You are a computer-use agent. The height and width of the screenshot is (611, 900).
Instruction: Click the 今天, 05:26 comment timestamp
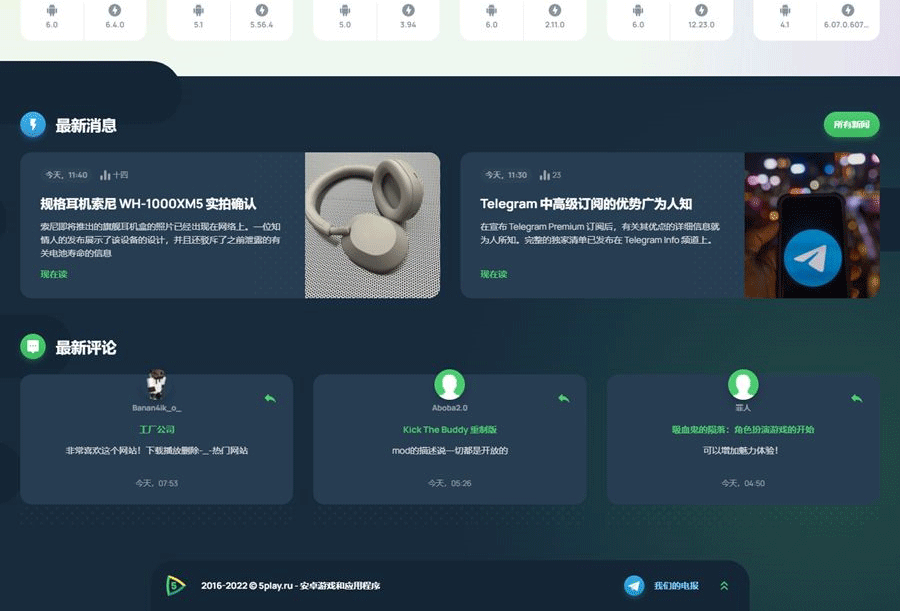pos(449,484)
